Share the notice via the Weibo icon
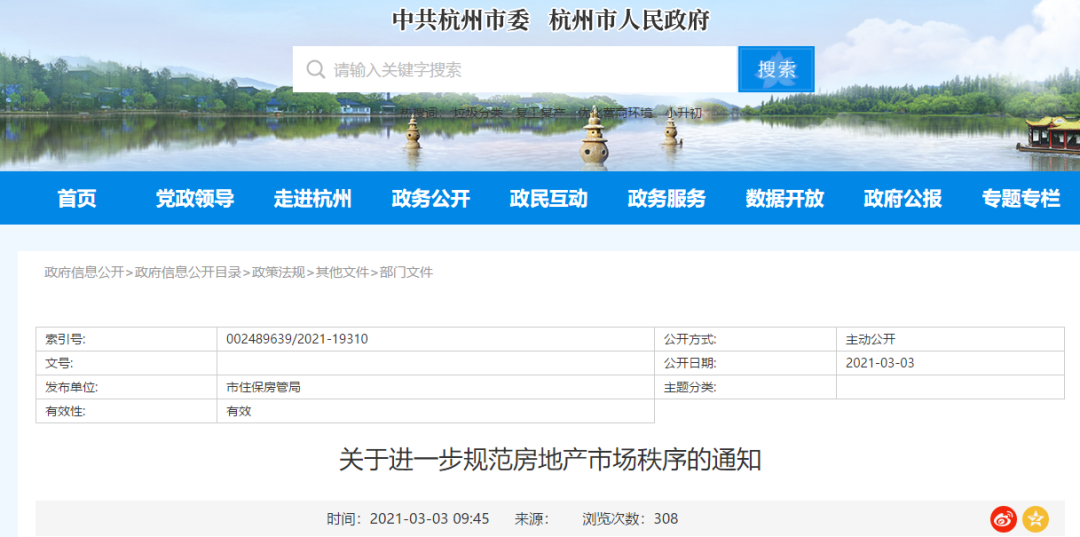 click(1004, 519)
